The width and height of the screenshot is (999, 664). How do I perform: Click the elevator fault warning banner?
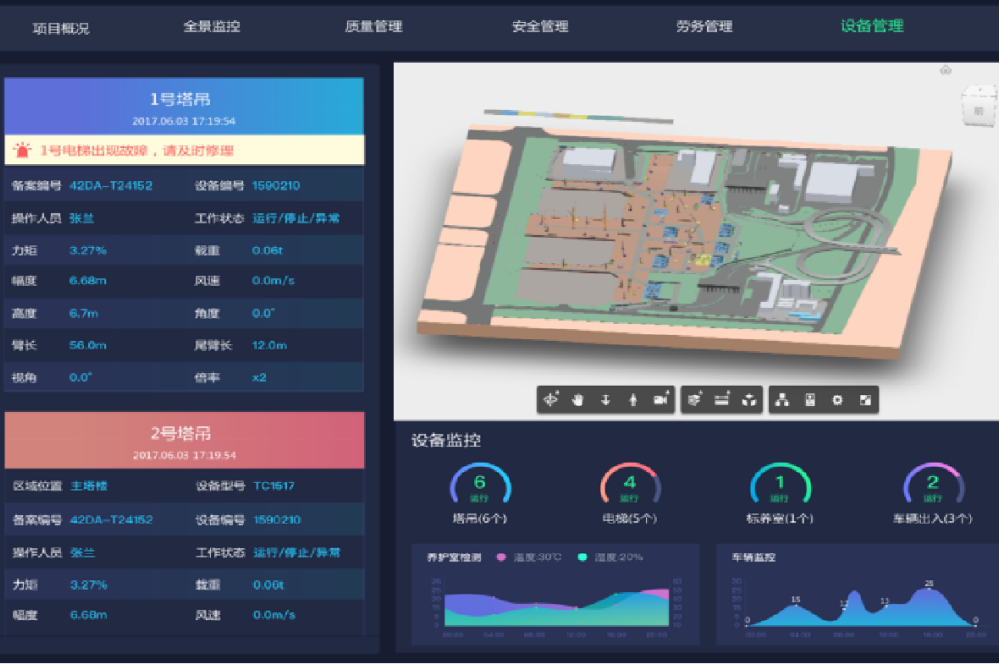184,150
